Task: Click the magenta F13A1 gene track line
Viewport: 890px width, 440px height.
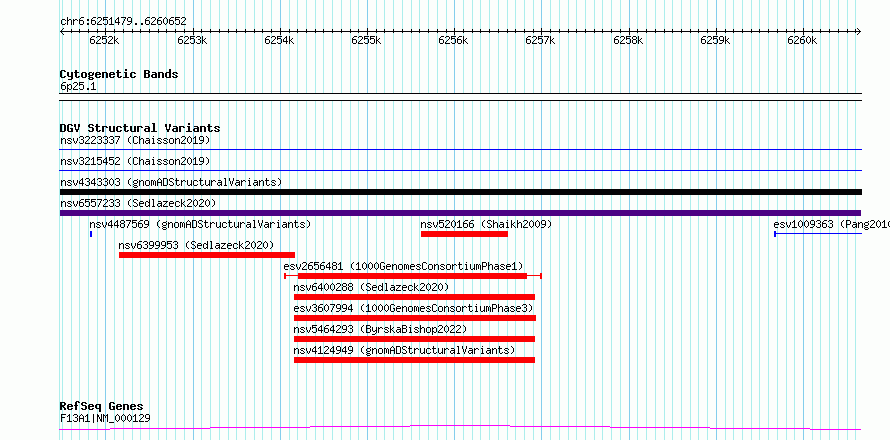Action: (460, 427)
